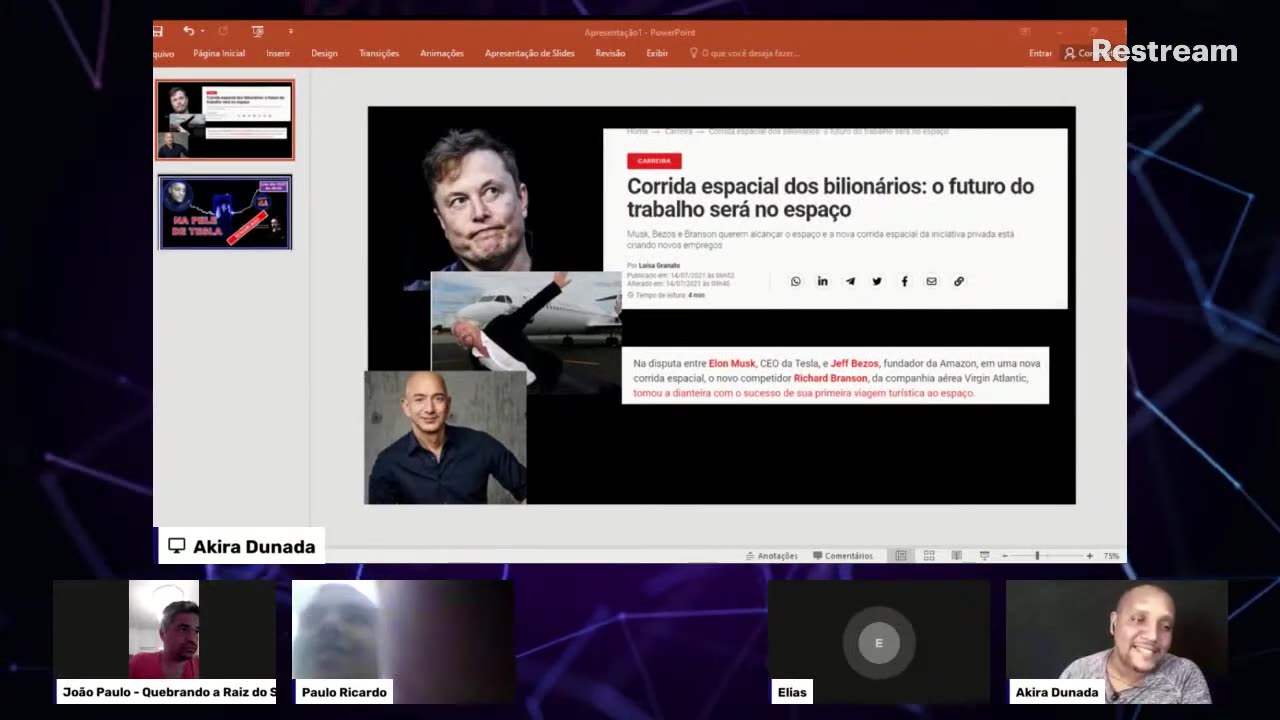
Task: Switch to Normal view icon
Action: (x=901, y=555)
